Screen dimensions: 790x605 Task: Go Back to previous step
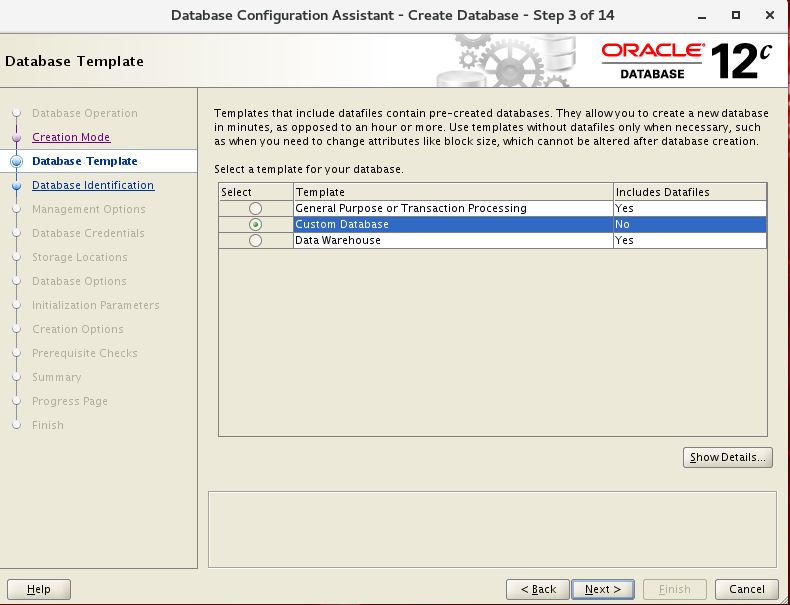[x=538, y=589]
